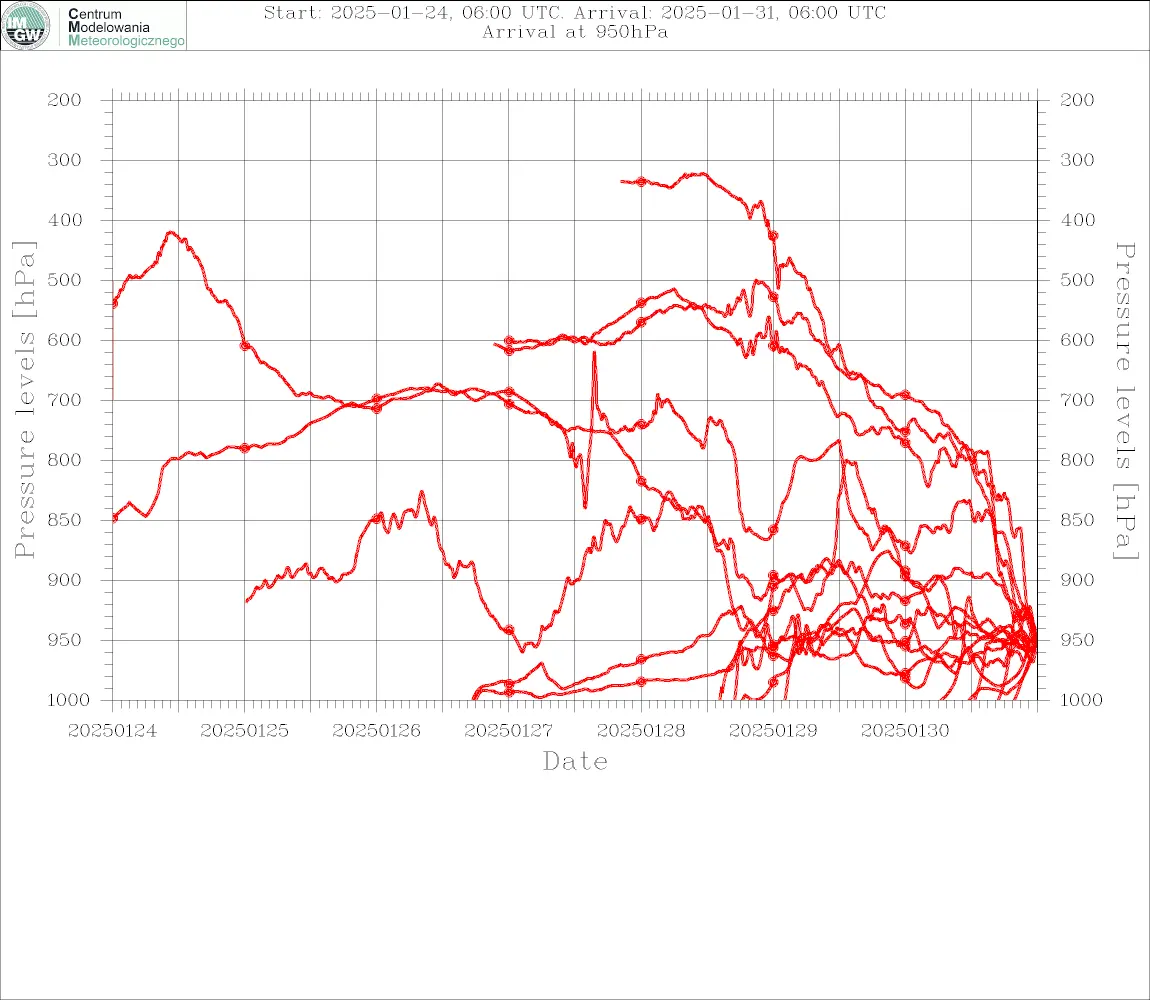Click the 20250125 date label
Image resolution: width=1150 pixels, height=1000 pixels.
click(244, 731)
